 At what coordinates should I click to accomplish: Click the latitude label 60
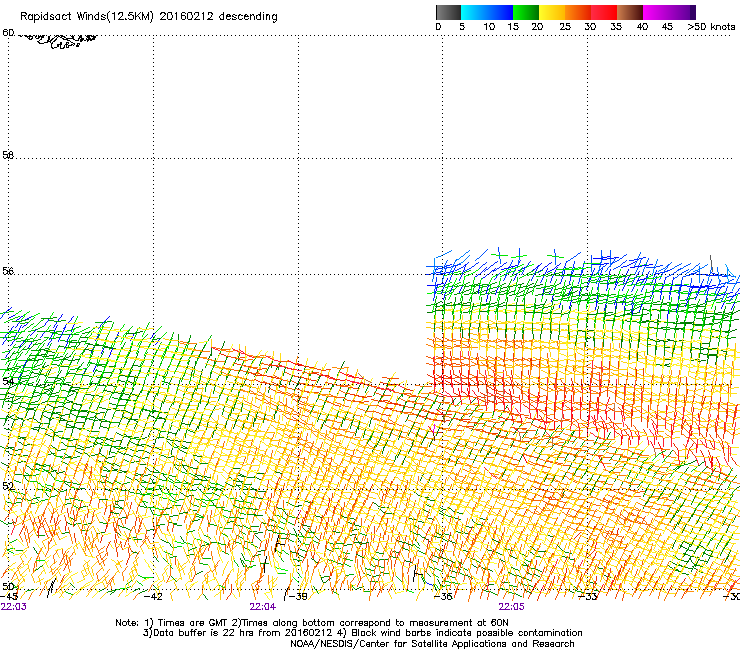coord(8,33)
